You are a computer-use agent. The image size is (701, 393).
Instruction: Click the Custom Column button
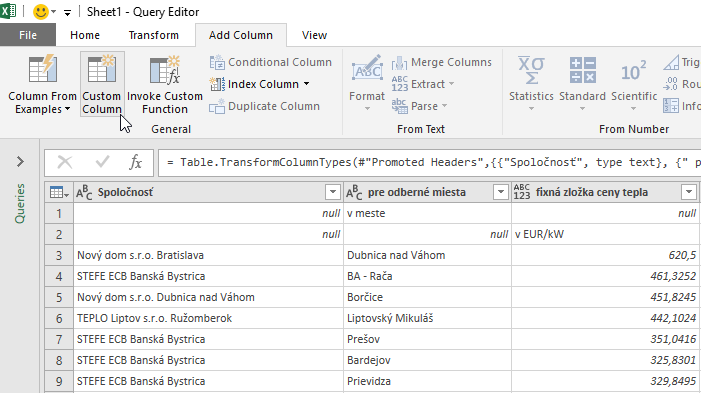pyautogui.click(x=102, y=84)
